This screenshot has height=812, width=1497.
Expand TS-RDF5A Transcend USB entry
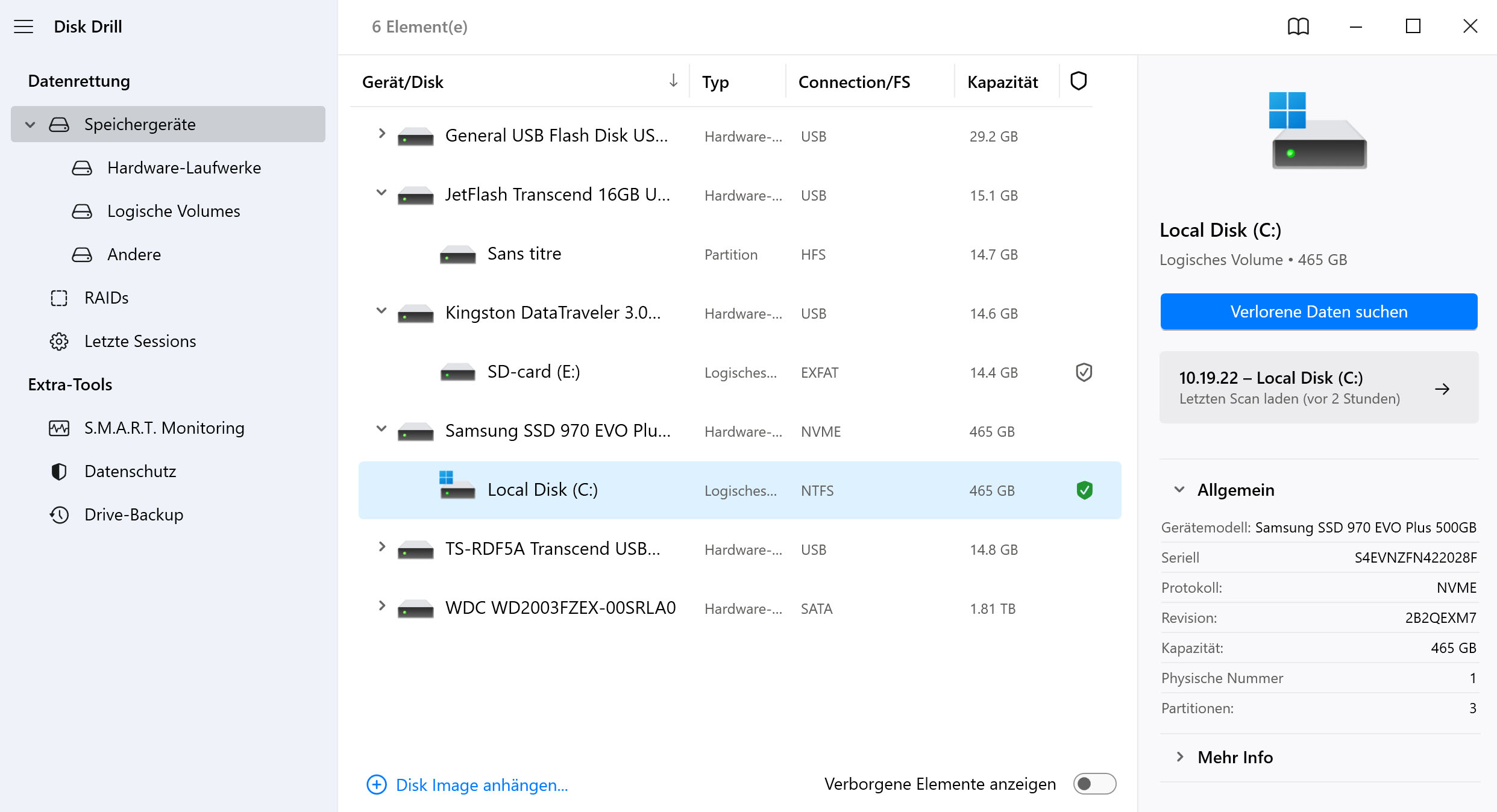coord(381,546)
